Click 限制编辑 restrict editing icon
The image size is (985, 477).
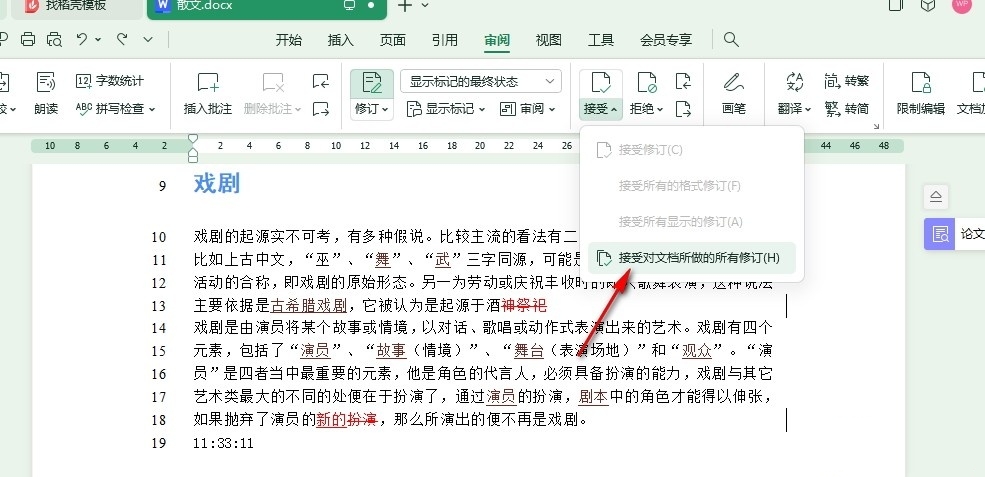(x=921, y=82)
